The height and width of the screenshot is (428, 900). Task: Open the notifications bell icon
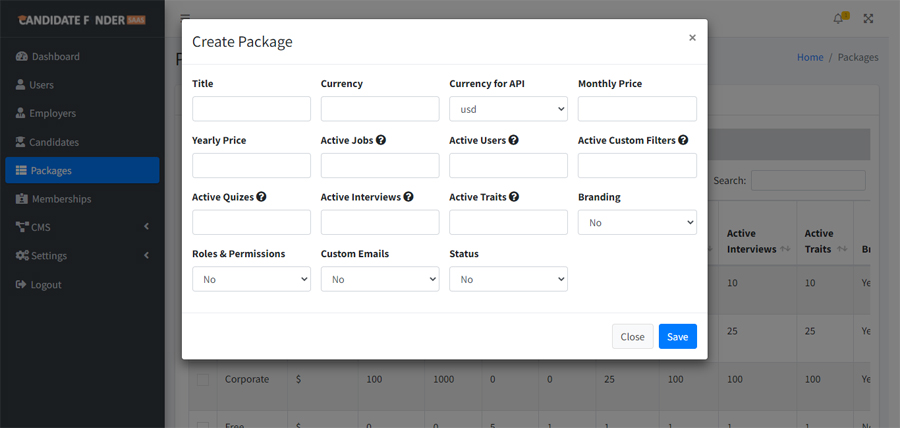pyautogui.click(x=838, y=18)
